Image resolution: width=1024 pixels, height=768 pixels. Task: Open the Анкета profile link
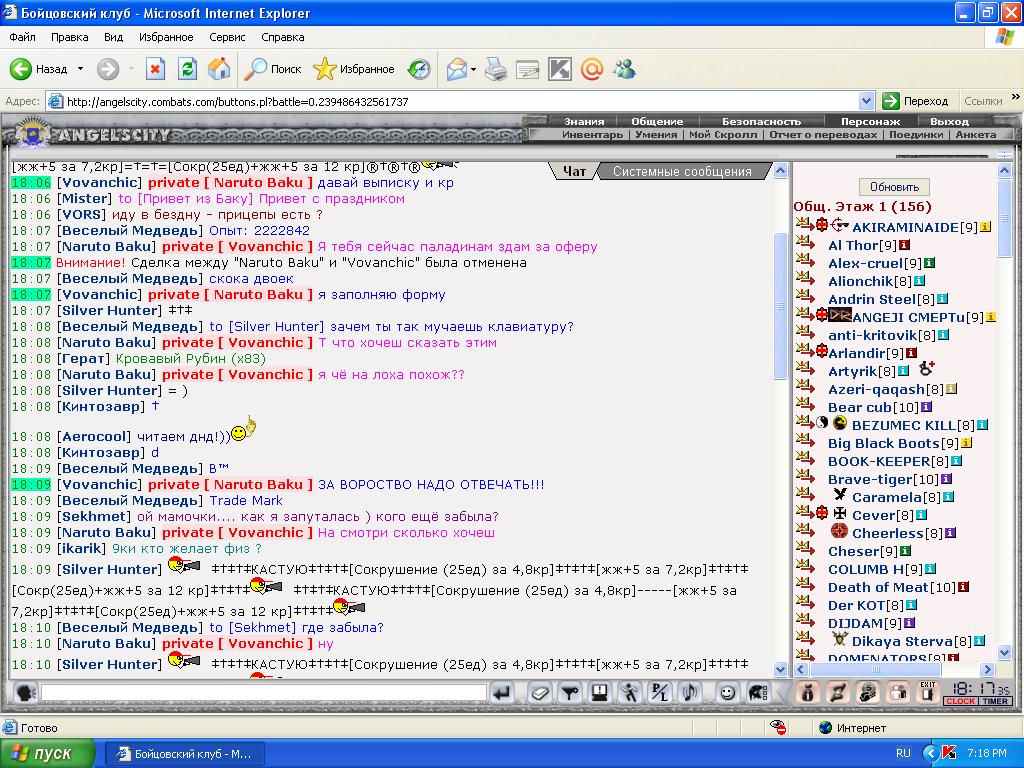pos(976,135)
